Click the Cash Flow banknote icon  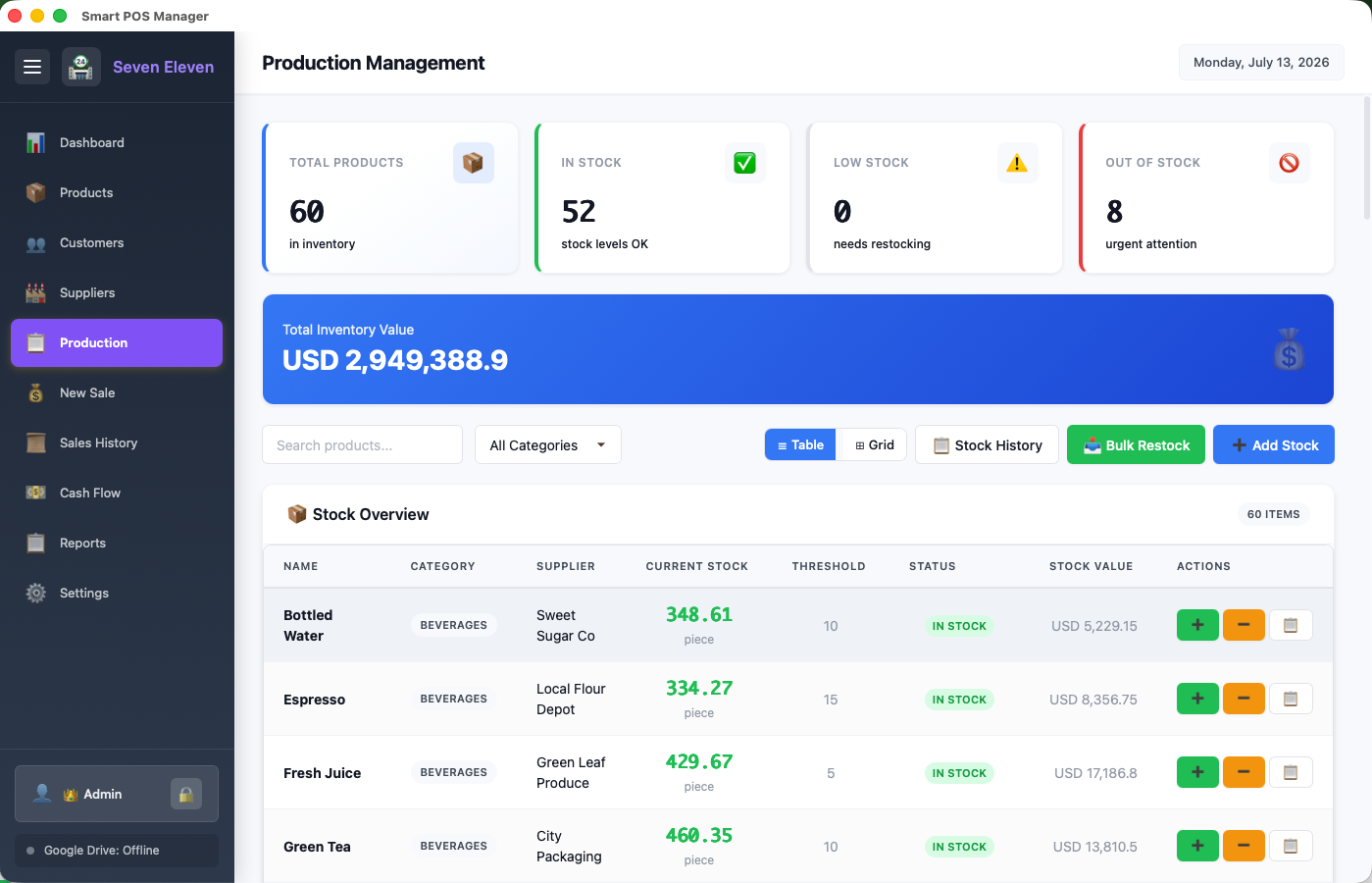coord(36,493)
